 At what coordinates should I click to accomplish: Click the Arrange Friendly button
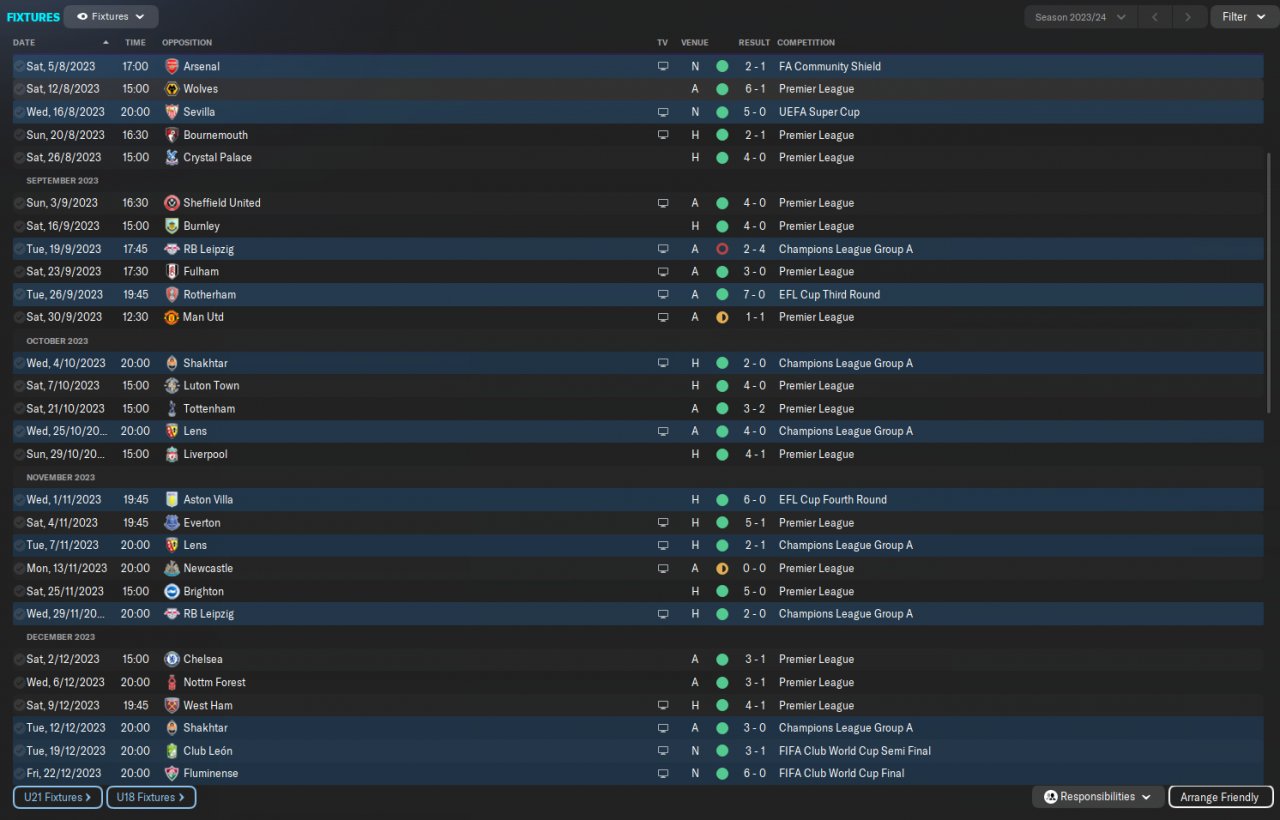click(1219, 797)
